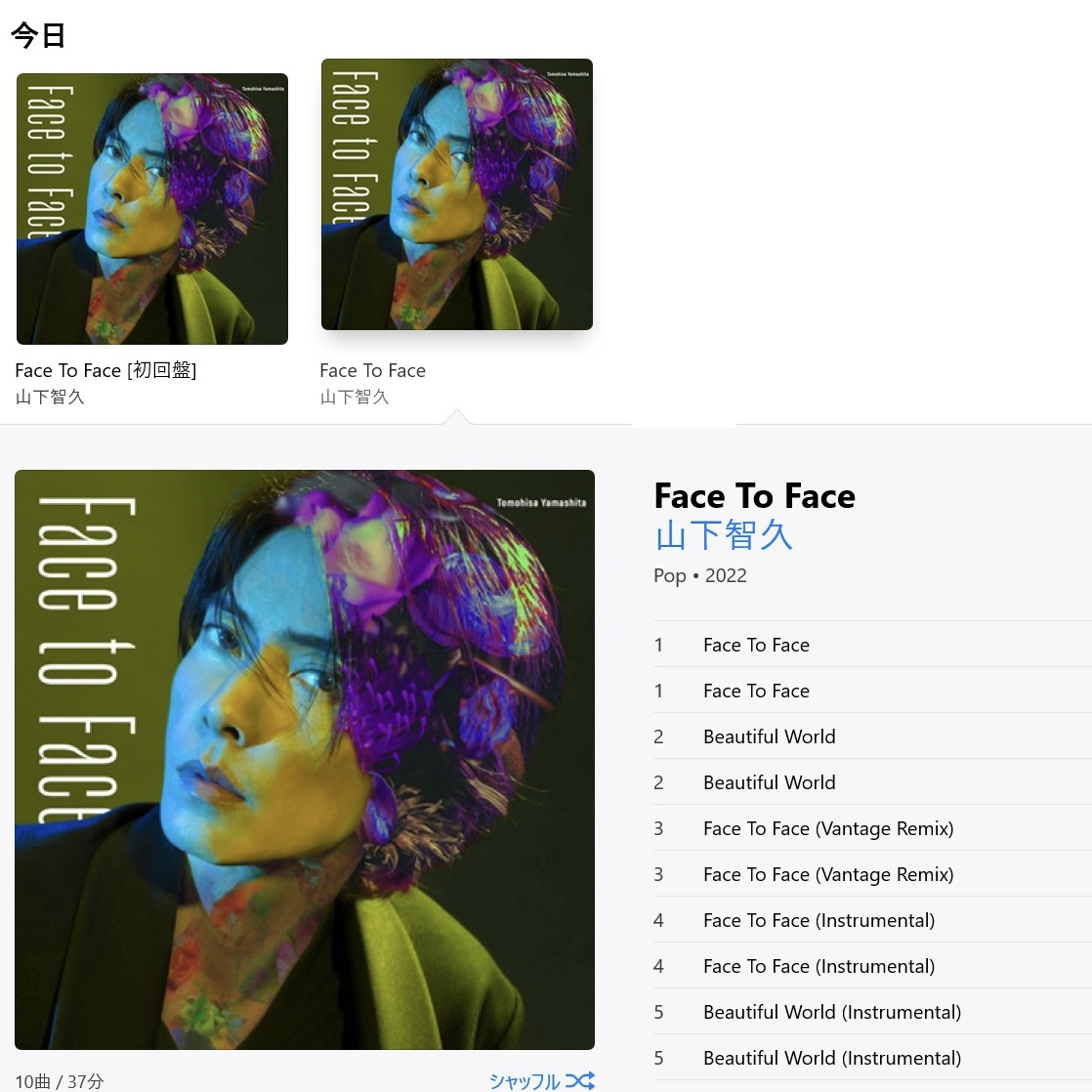Select the first Beautiful World track
The width and height of the screenshot is (1092, 1092).
872,736
